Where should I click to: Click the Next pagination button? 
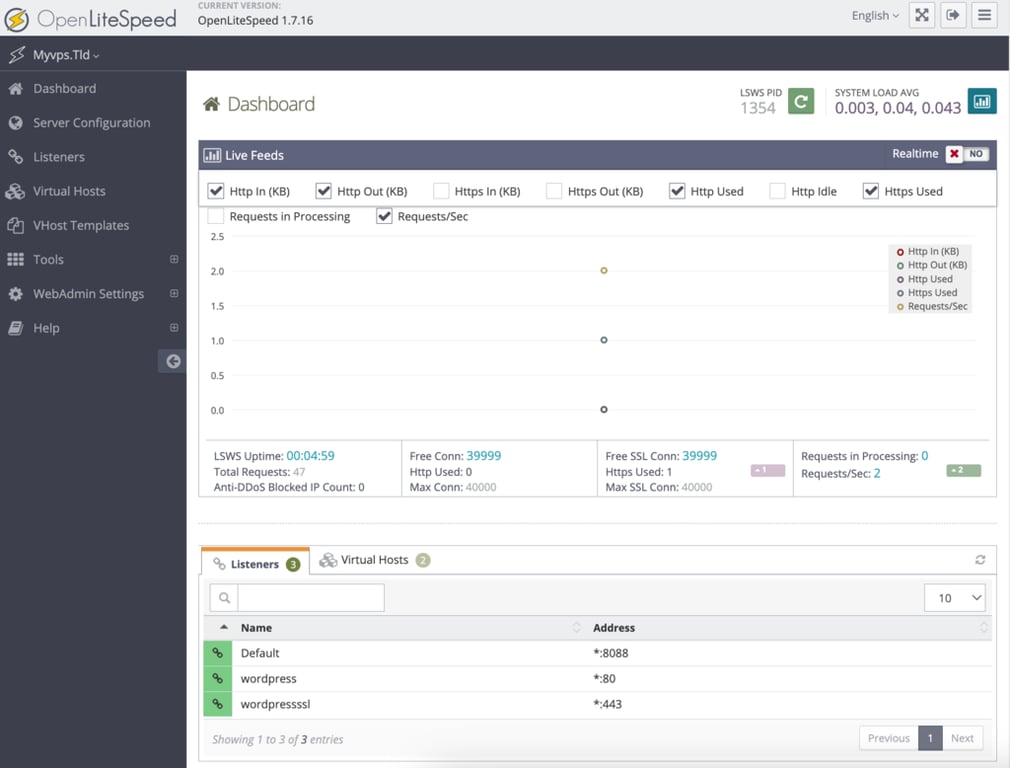(962, 737)
